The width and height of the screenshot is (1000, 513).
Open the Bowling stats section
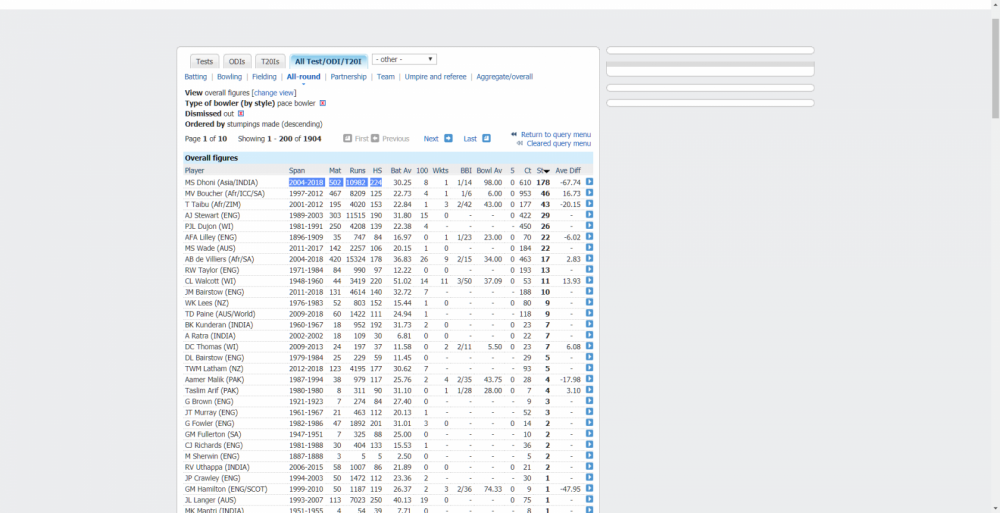(x=230, y=77)
